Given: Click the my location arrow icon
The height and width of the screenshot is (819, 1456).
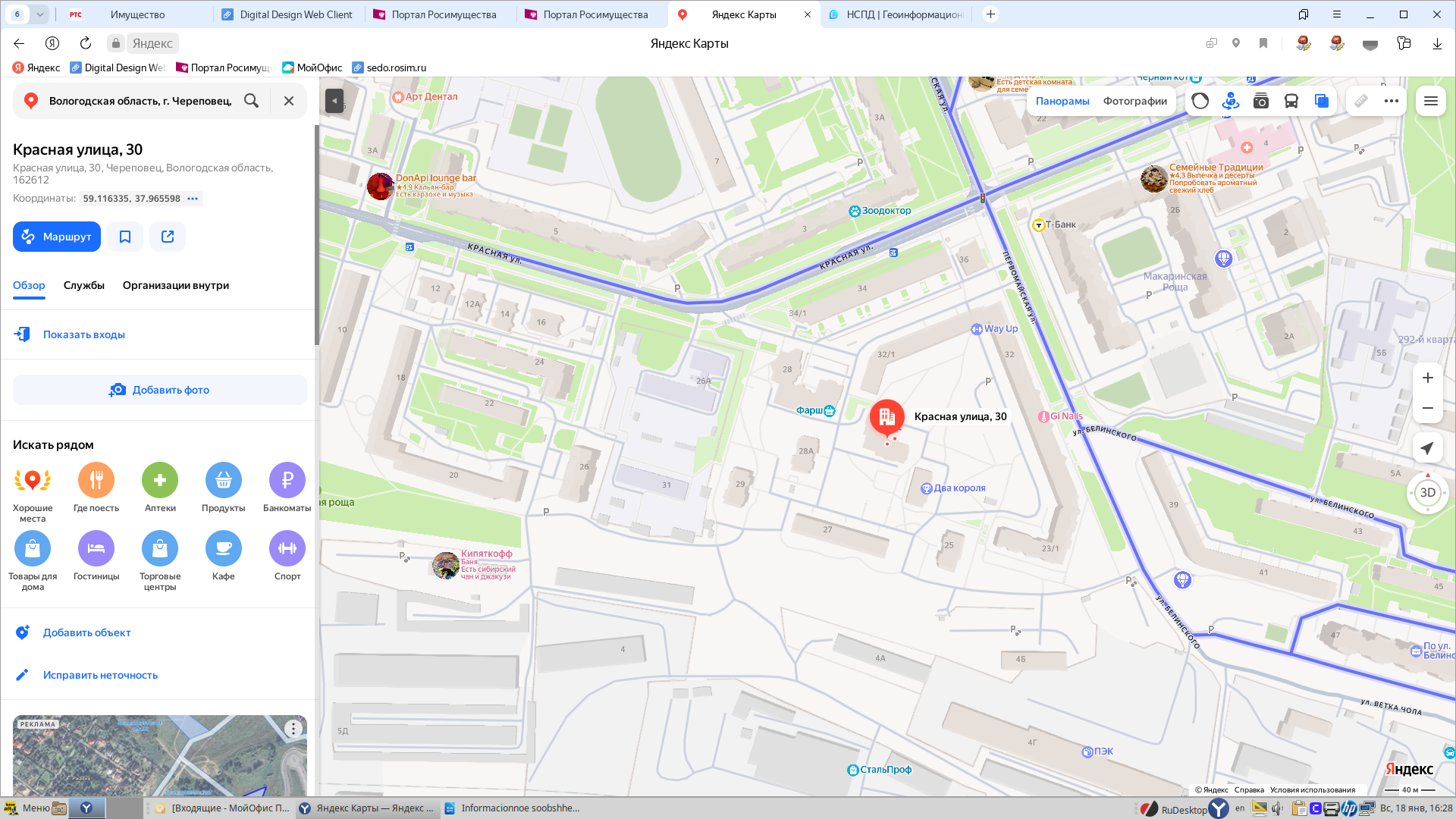Looking at the screenshot, I should [1427, 448].
